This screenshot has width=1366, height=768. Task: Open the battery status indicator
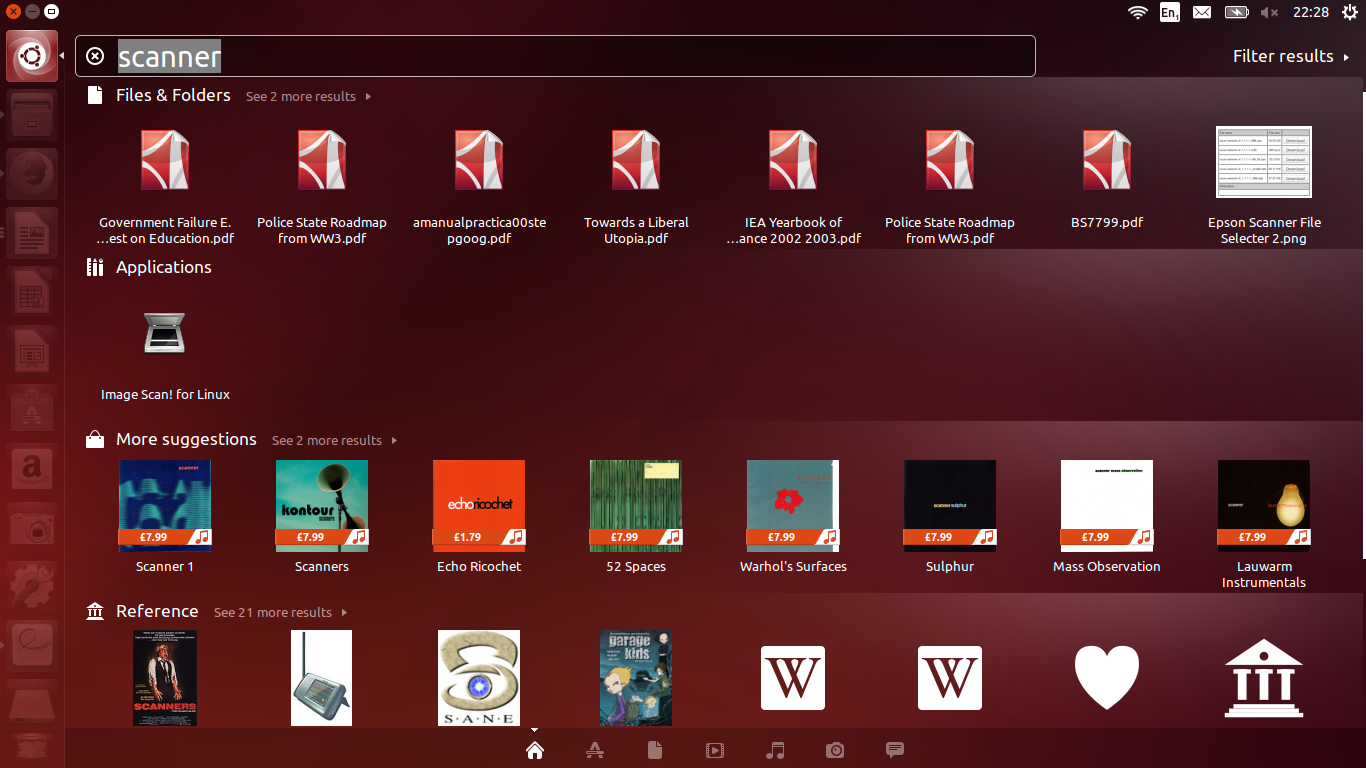[1237, 12]
